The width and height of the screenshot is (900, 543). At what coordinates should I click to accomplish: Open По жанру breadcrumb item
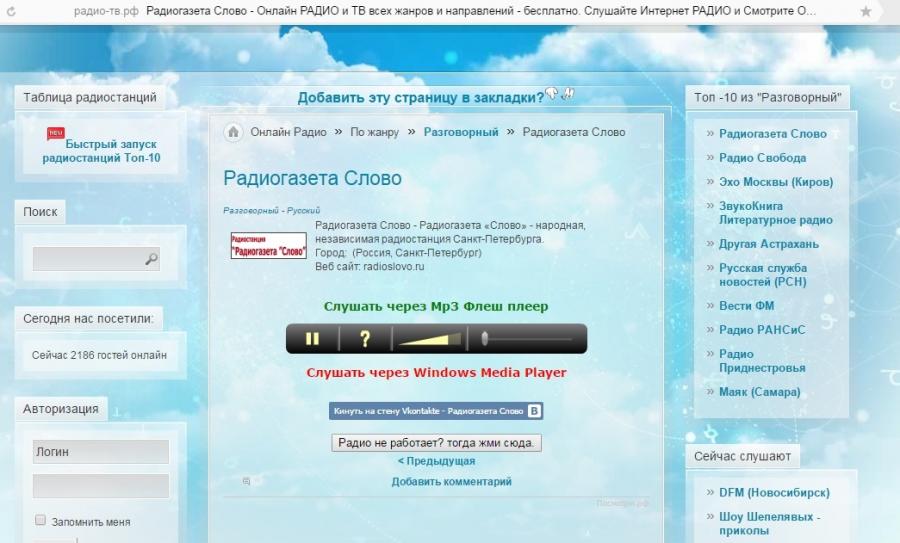[x=366, y=132]
